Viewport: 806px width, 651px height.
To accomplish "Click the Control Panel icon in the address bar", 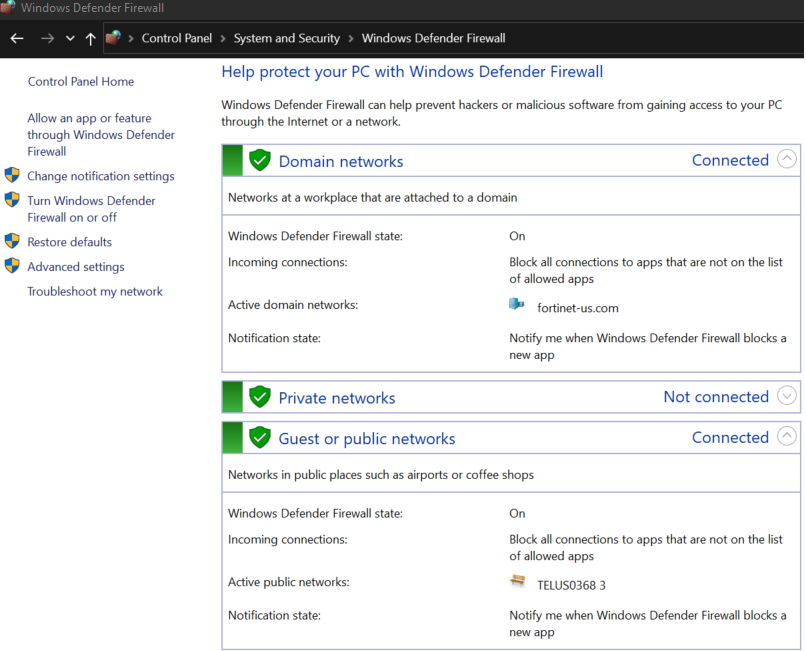I will click(113, 38).
